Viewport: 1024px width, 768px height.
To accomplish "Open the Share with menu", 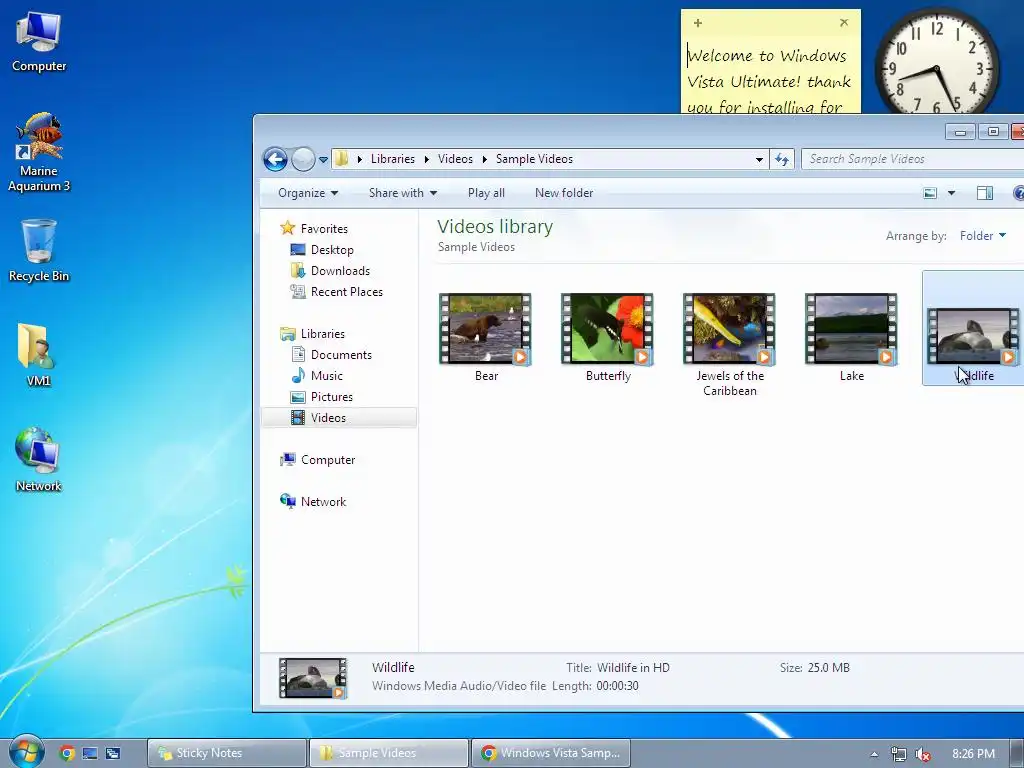I will [402, 193].
